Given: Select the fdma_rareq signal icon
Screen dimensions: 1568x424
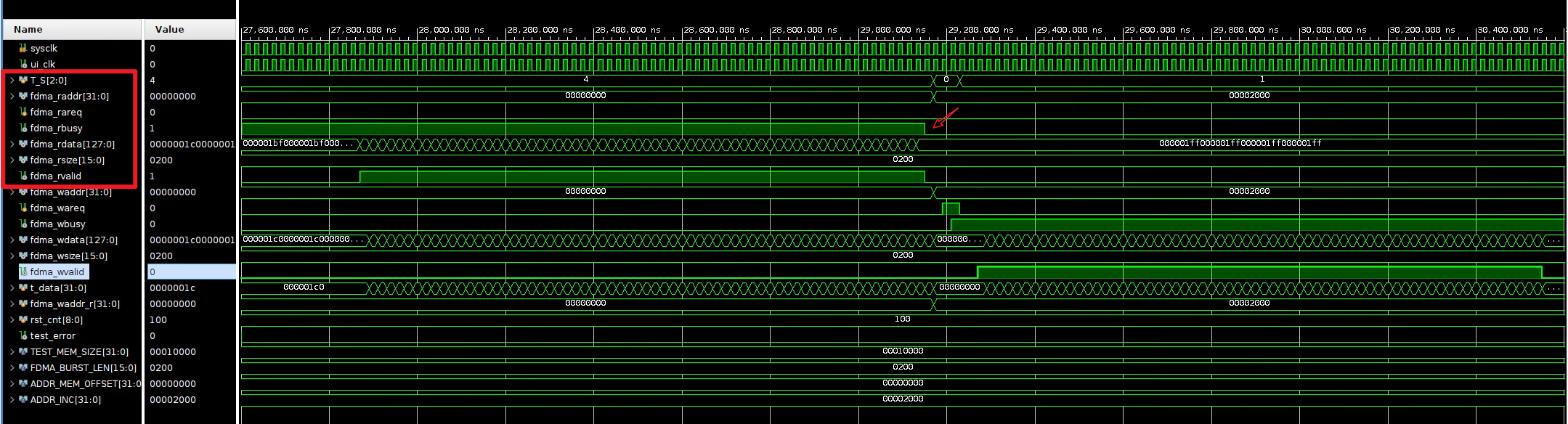Looking at the screenshot, I should click(x=23, y=112).
